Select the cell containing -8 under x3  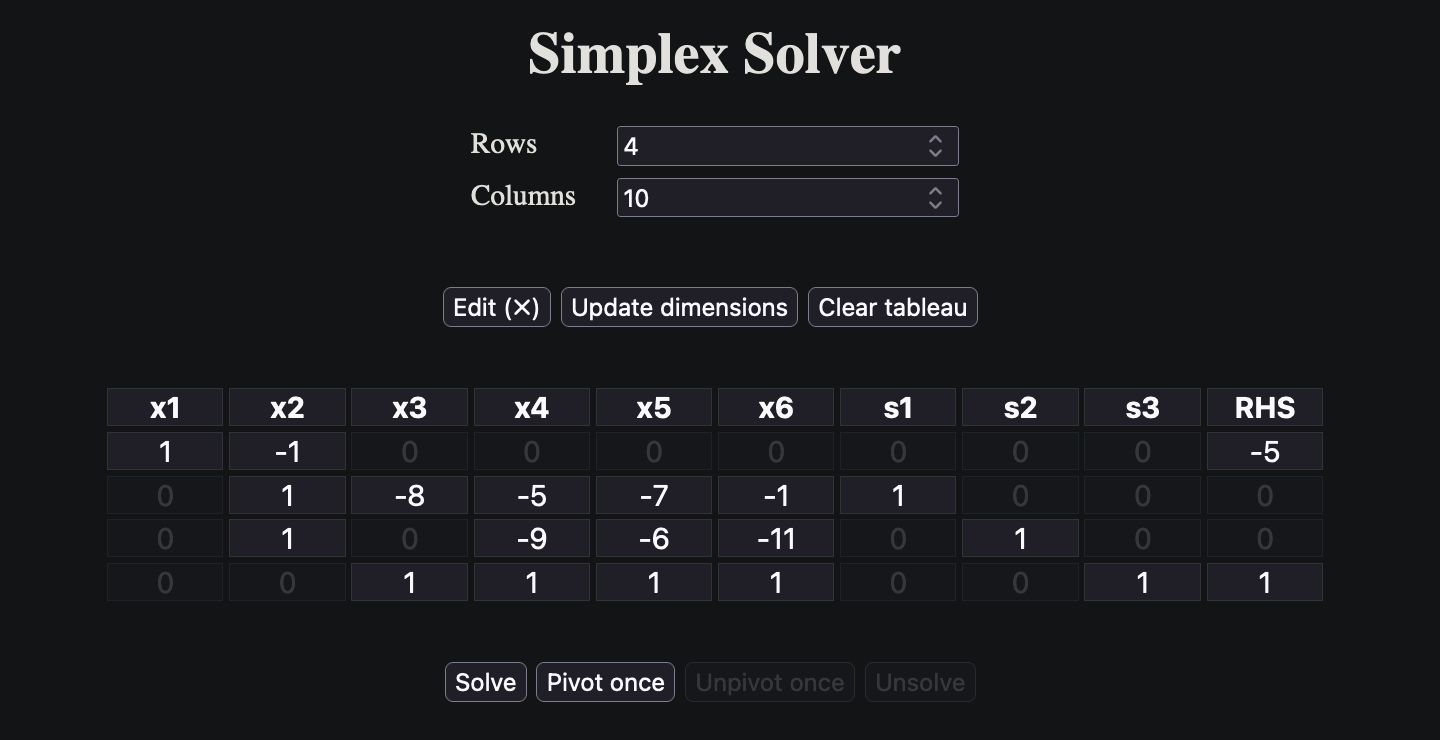point(409,495)
